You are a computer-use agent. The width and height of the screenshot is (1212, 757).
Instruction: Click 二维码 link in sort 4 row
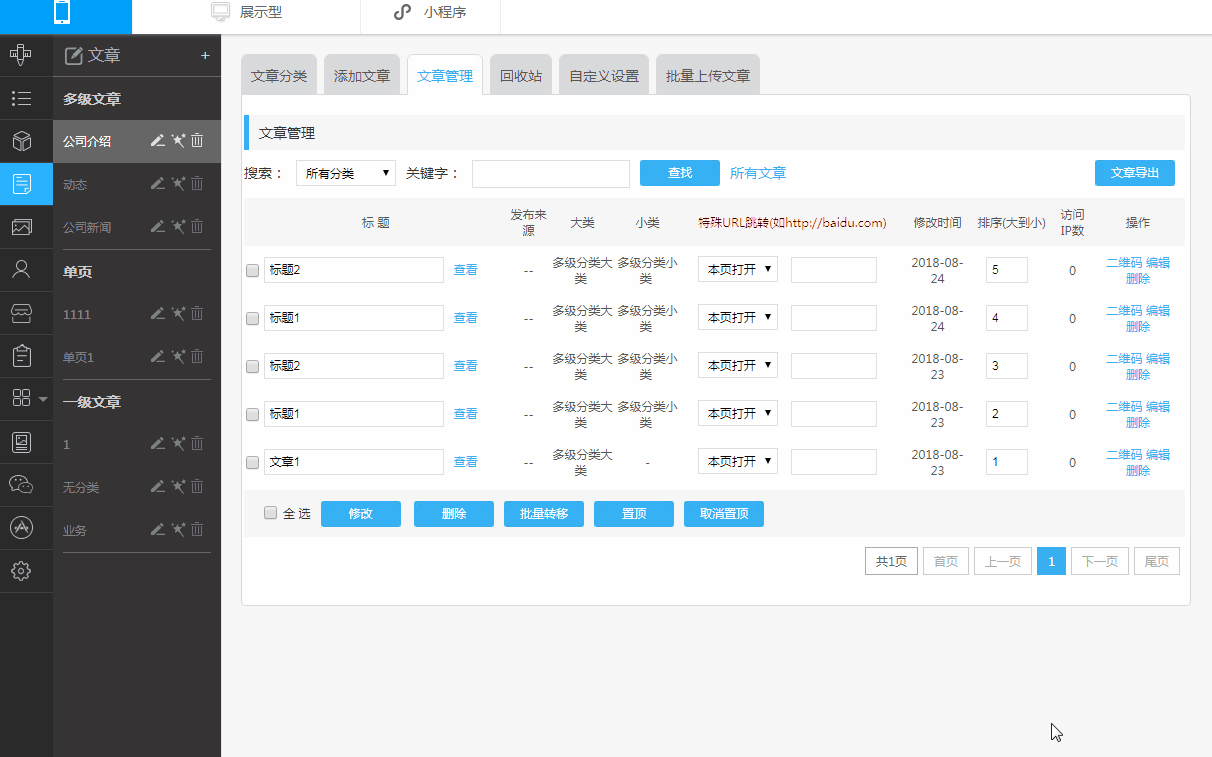[1124, 311]
